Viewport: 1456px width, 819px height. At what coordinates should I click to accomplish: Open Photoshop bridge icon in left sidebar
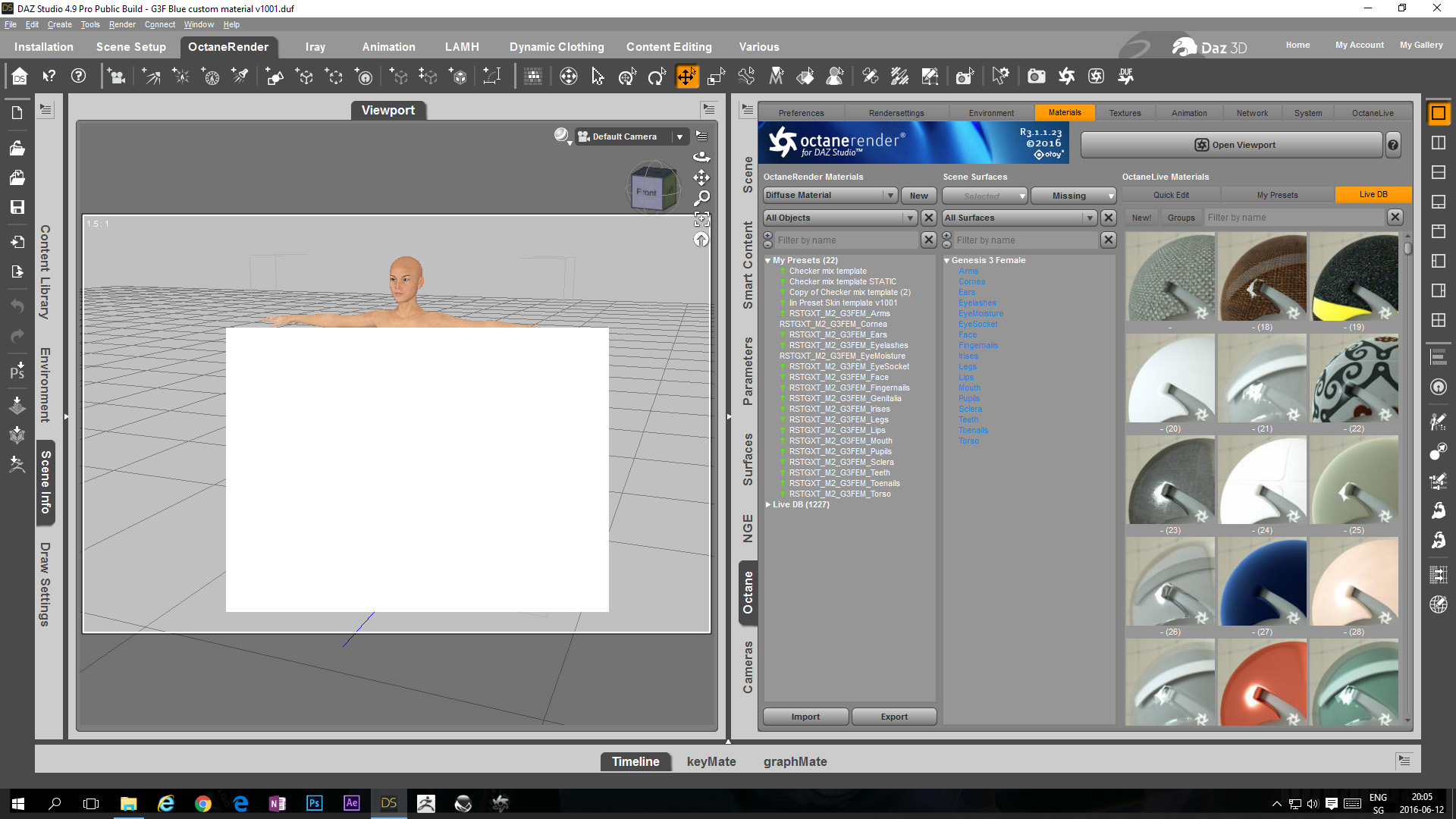[x=17, y=370]
